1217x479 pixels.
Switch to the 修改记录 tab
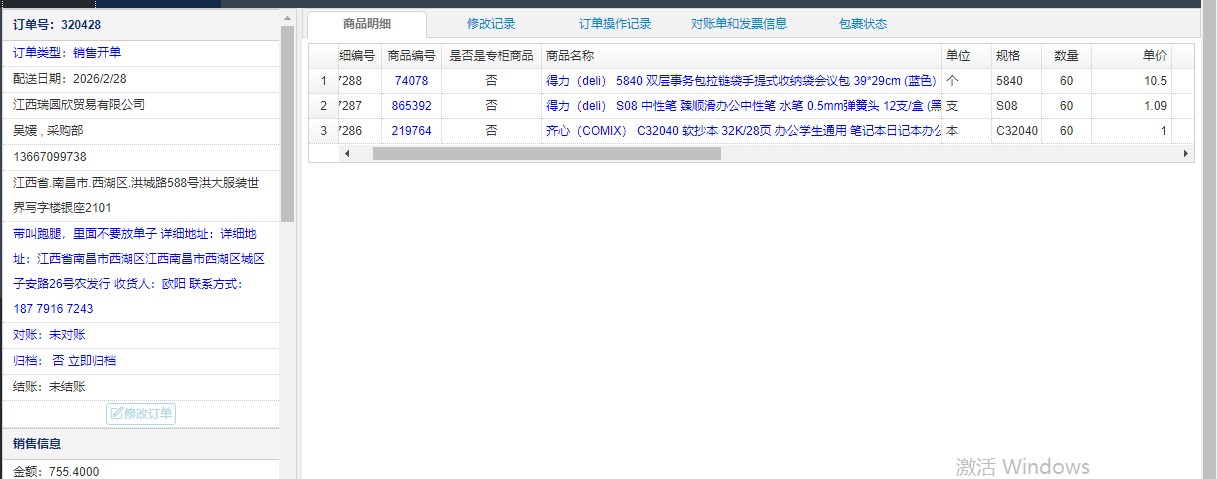[491, 24]
